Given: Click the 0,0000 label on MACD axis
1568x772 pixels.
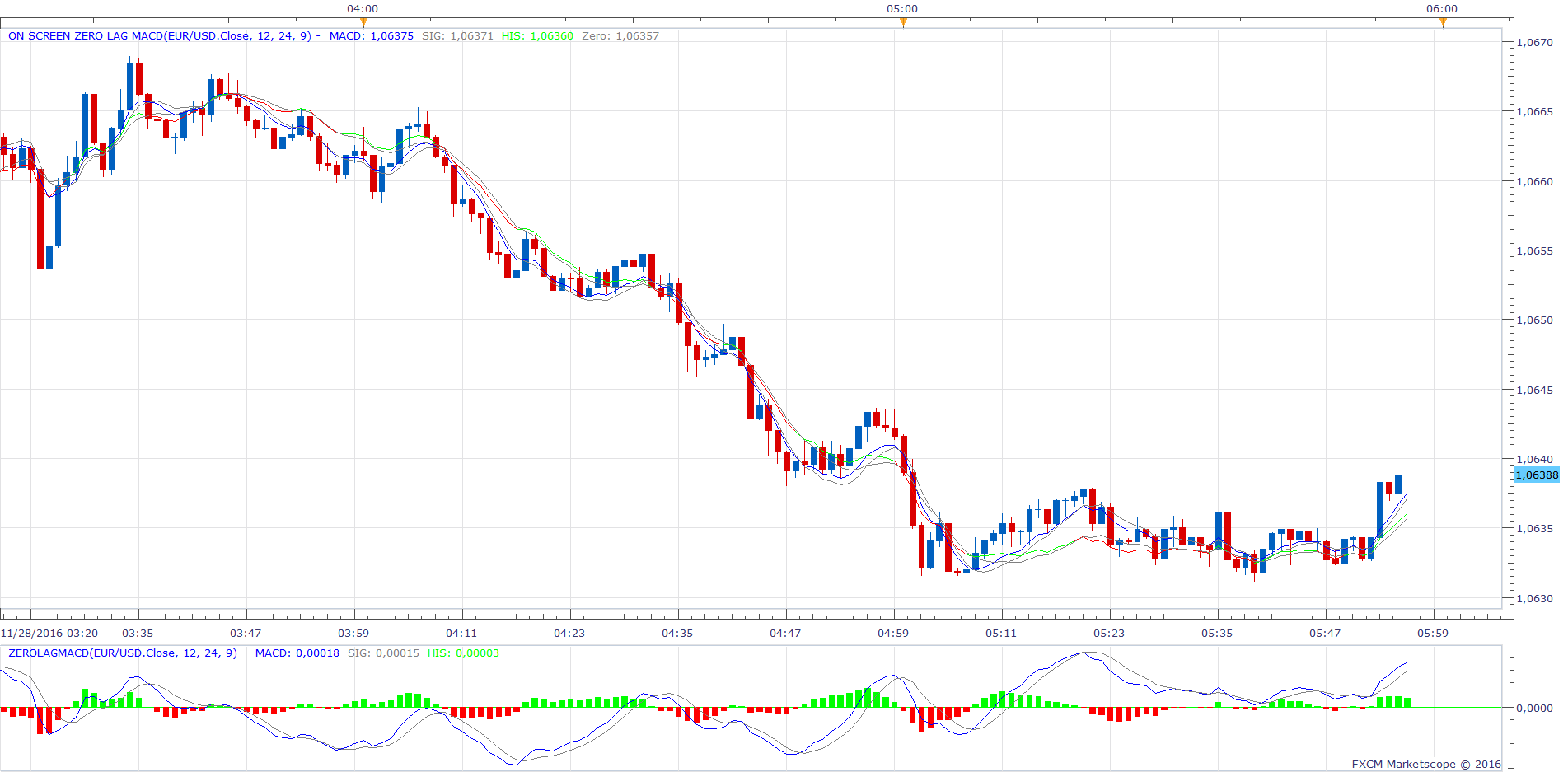Looking at the screenshot, I should coord(1535,708).
